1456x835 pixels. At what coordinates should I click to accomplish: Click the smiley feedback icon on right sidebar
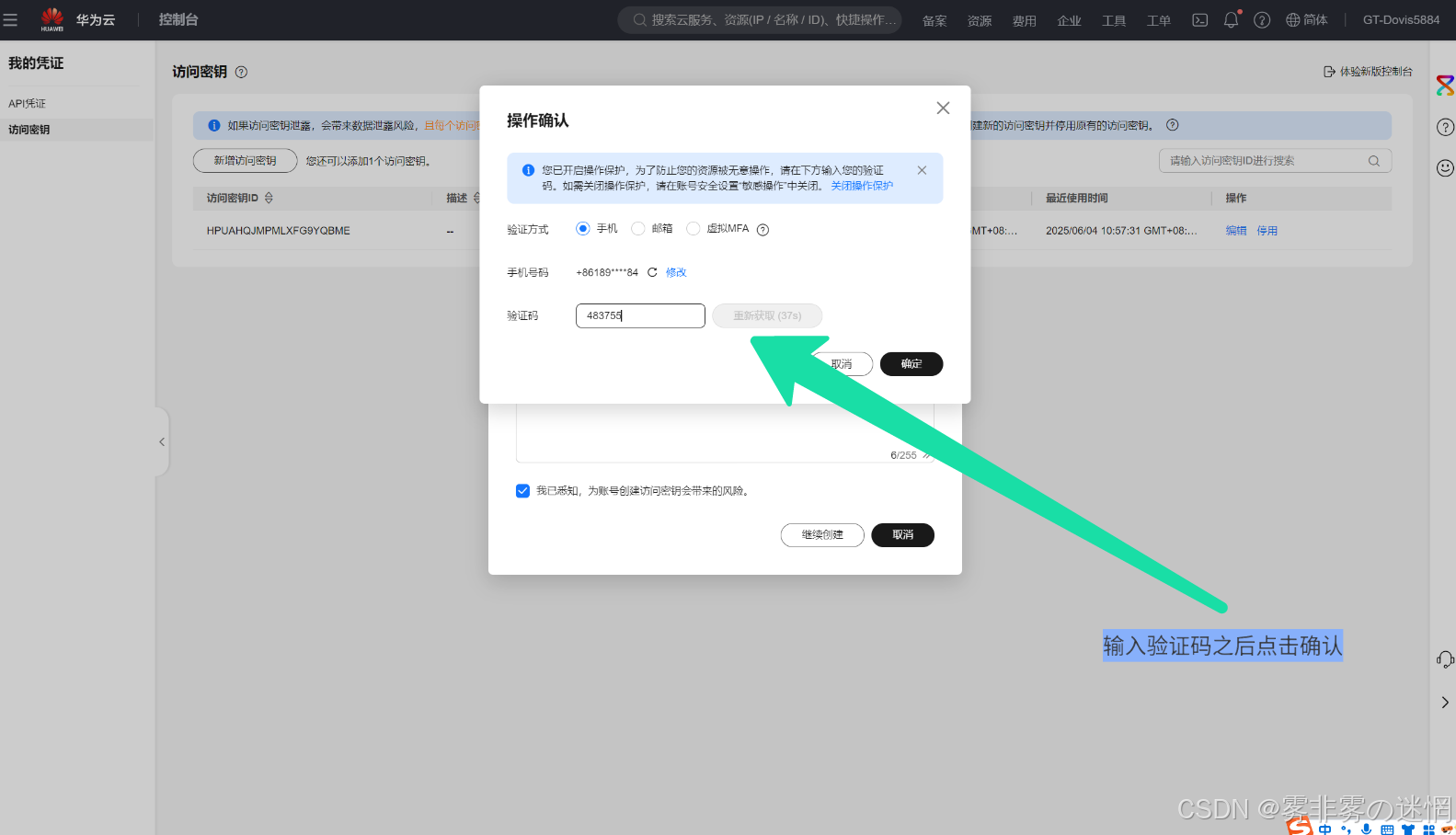(x=1445, y=167)
